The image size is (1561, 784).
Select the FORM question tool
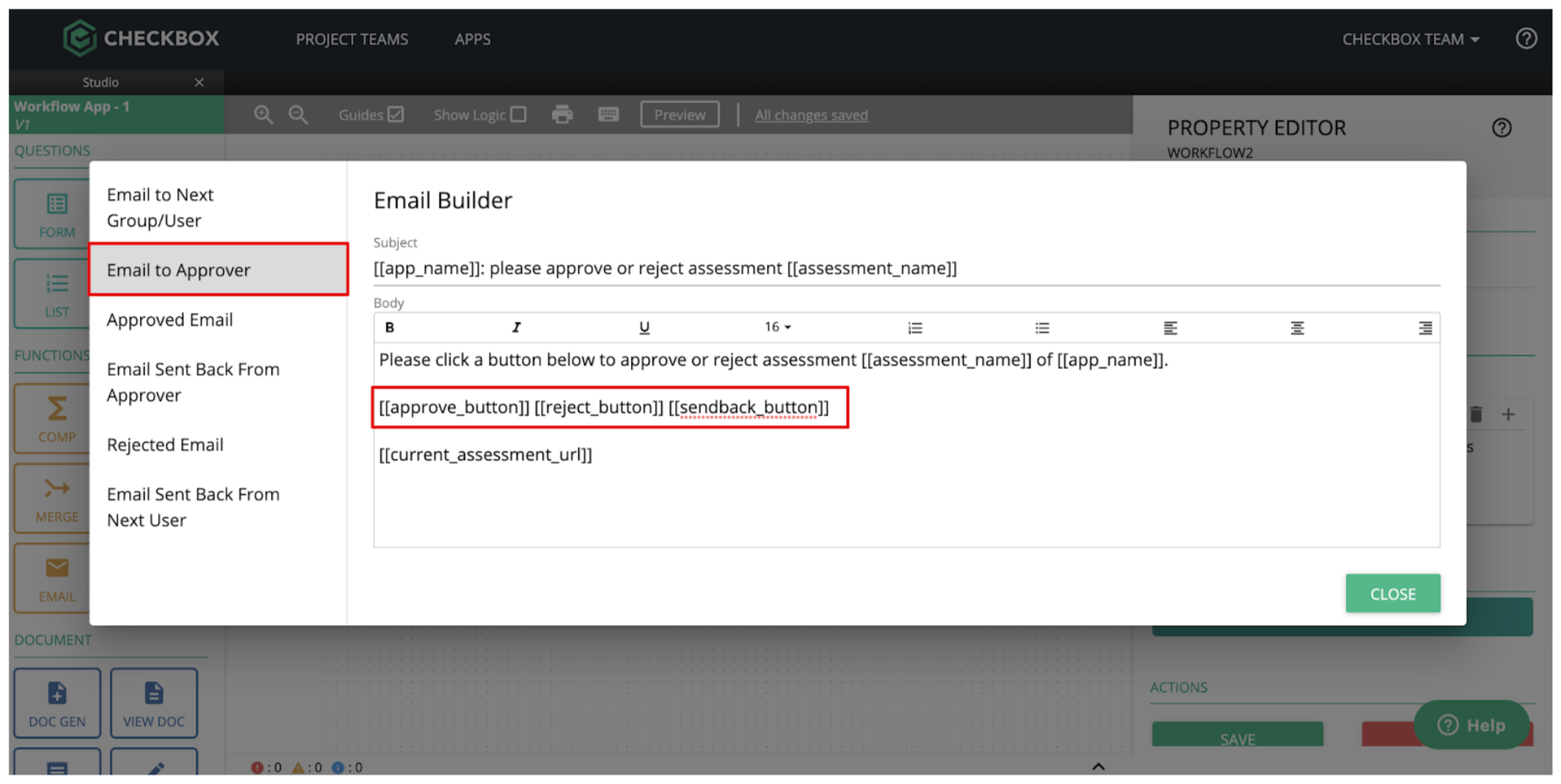point(52,213)
